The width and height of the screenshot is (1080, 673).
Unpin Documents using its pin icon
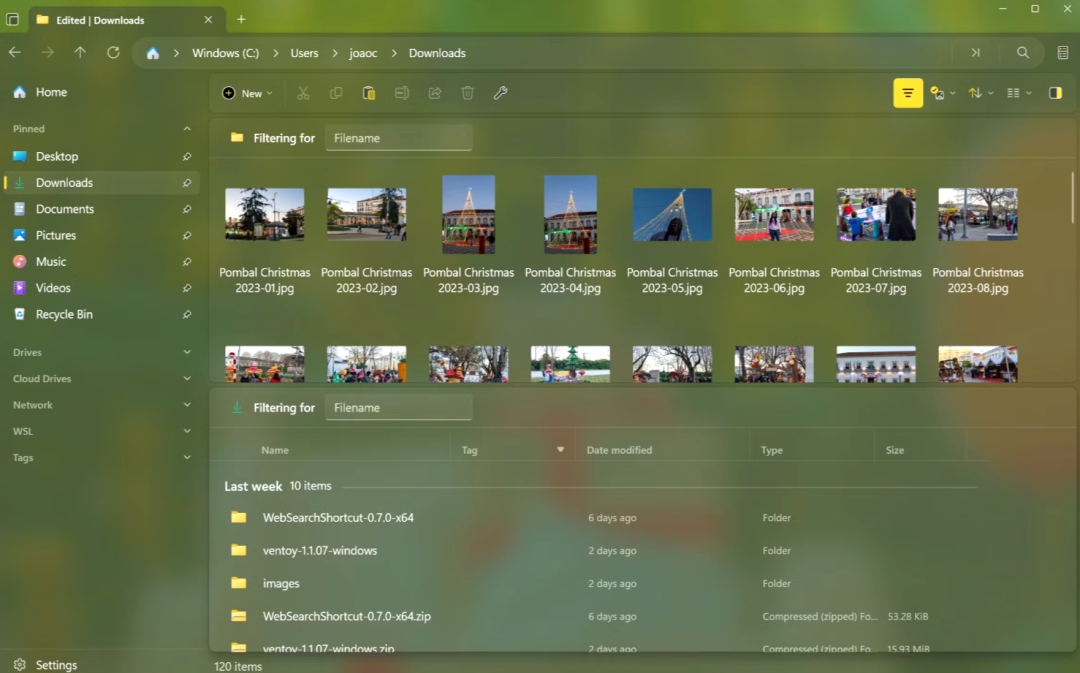click(x=187, y=209)
